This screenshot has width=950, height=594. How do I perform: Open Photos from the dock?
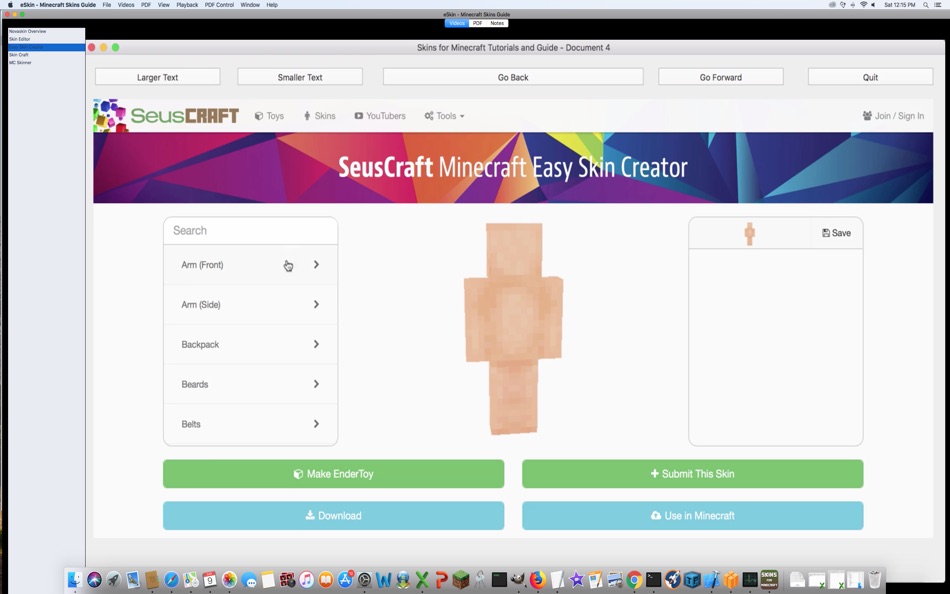point(229,579)
